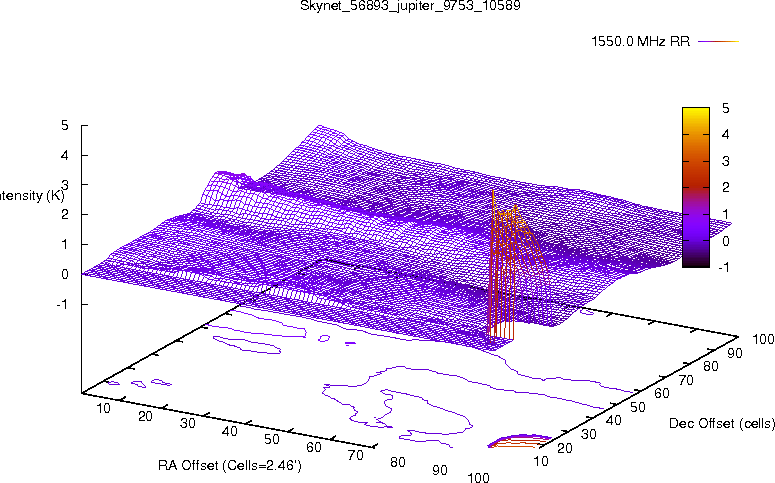775x483 pixels.
Task: Select the color bar tick label 0
Action: coord(725,241)
